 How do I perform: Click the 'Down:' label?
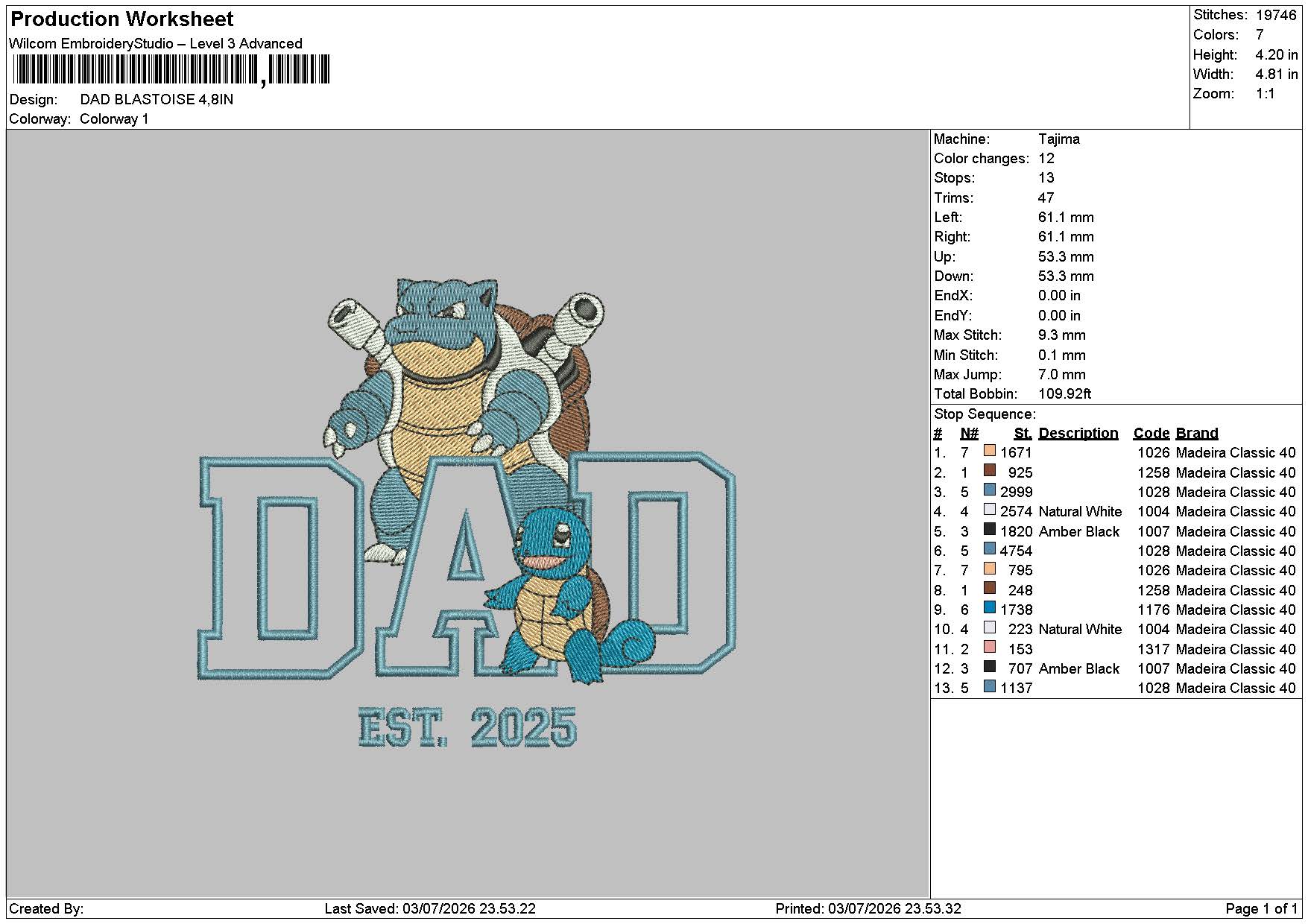tap(953, 276)
